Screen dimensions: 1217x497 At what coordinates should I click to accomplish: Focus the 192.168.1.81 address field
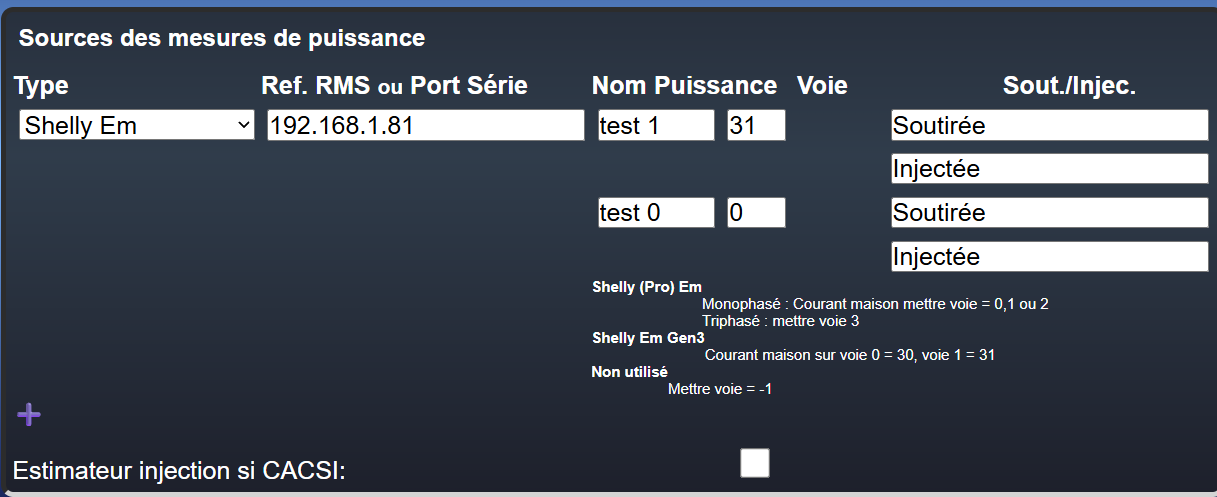(426, 126)
